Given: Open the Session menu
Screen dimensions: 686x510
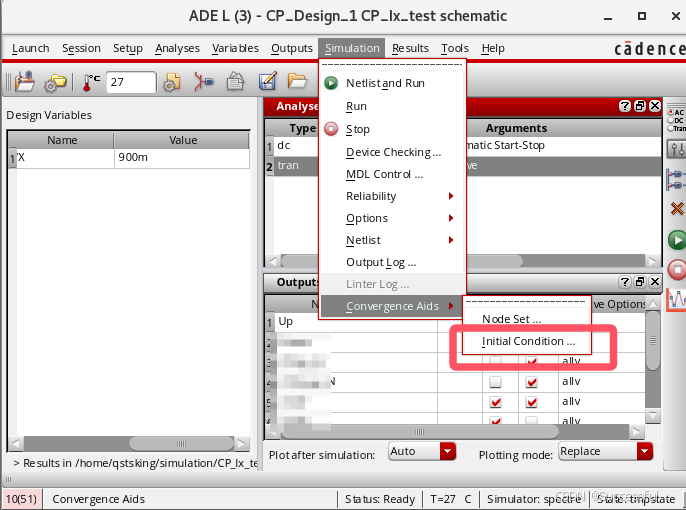Looking at the screenshot, I should (81, 48).
